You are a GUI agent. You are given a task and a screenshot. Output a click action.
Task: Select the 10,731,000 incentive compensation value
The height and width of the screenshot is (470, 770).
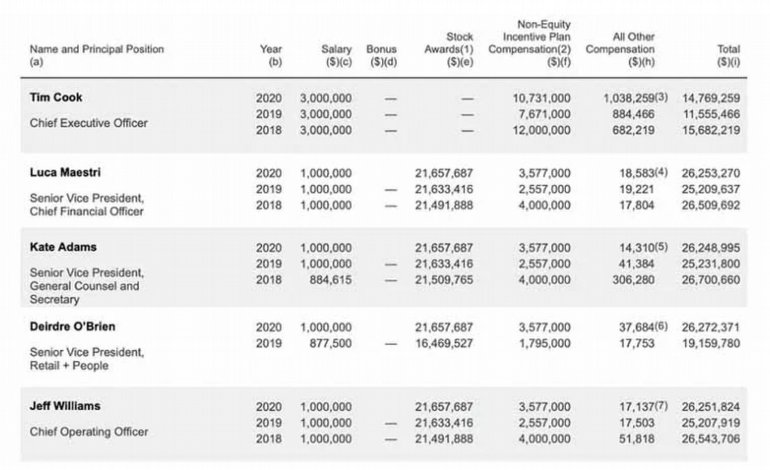tap(541, 100)
